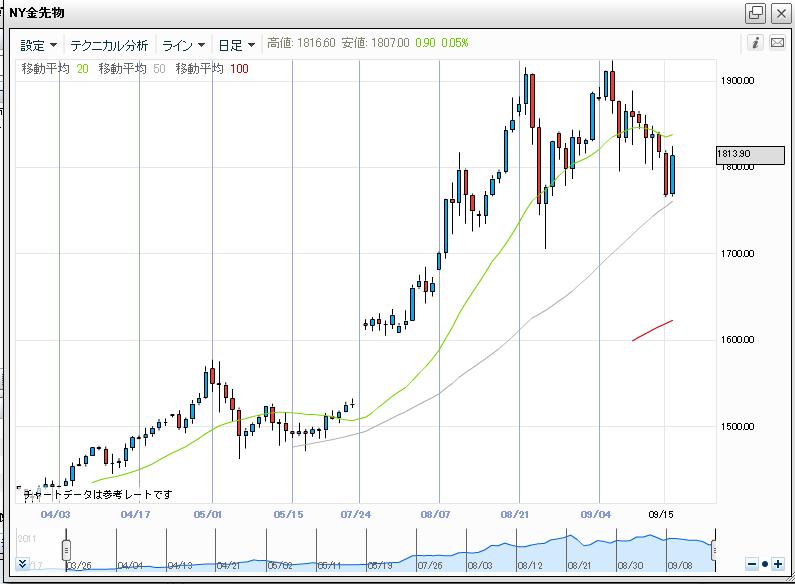Click the 04/03 date axis label
The image size is (795, 584).
tap(55, 515)
